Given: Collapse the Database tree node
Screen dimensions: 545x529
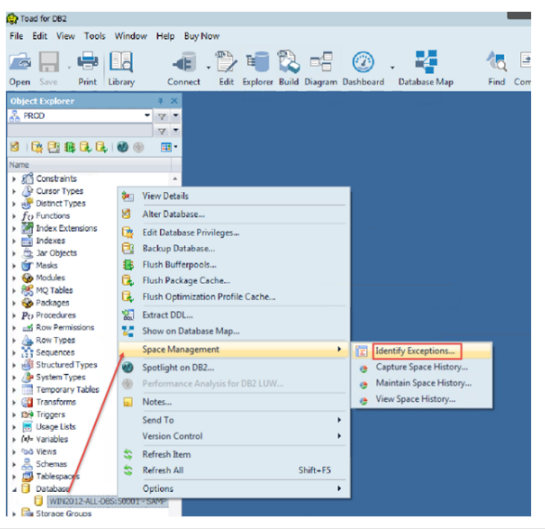Looking at the screenshot, I should (x=14, y=489).
